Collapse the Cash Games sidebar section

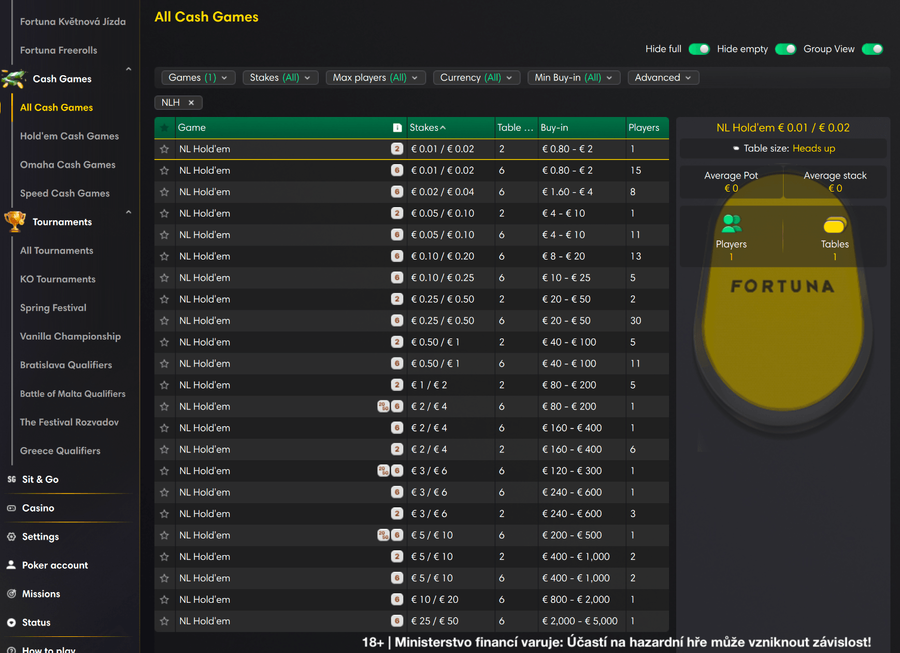point(129,69)
